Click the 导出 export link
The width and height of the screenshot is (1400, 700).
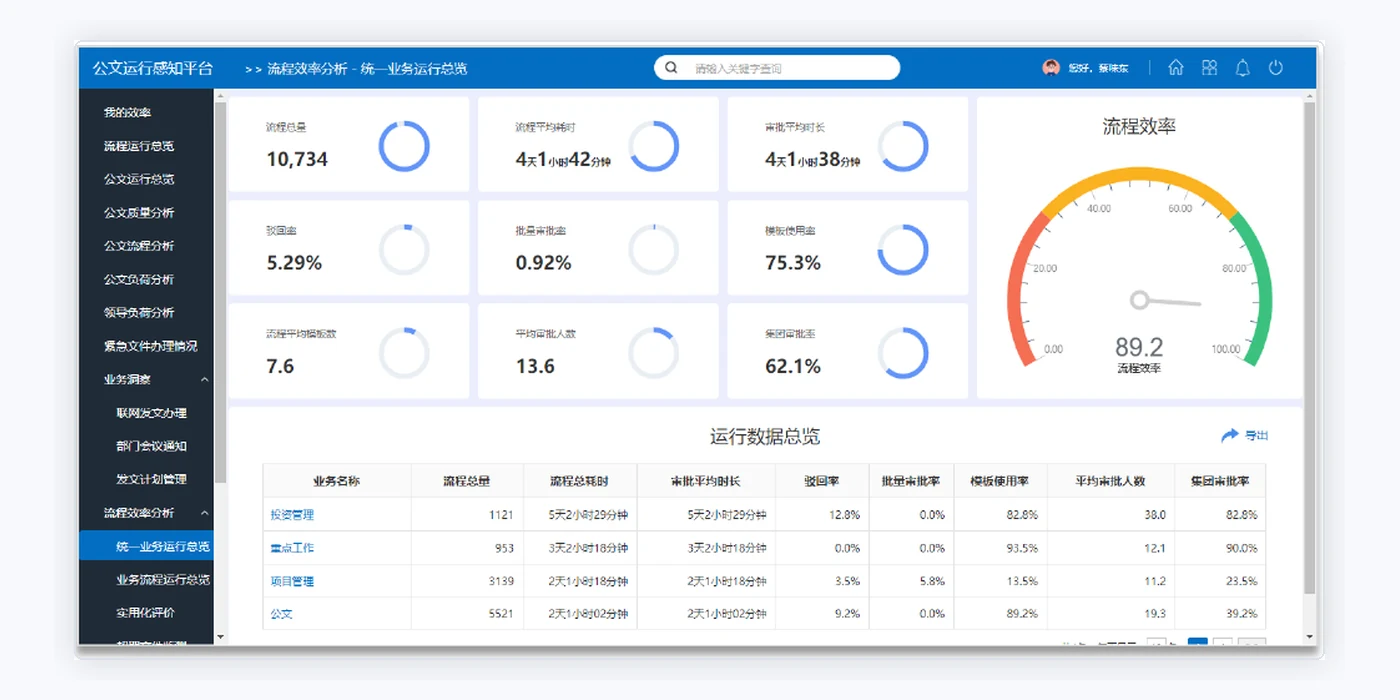[1256, 436]
